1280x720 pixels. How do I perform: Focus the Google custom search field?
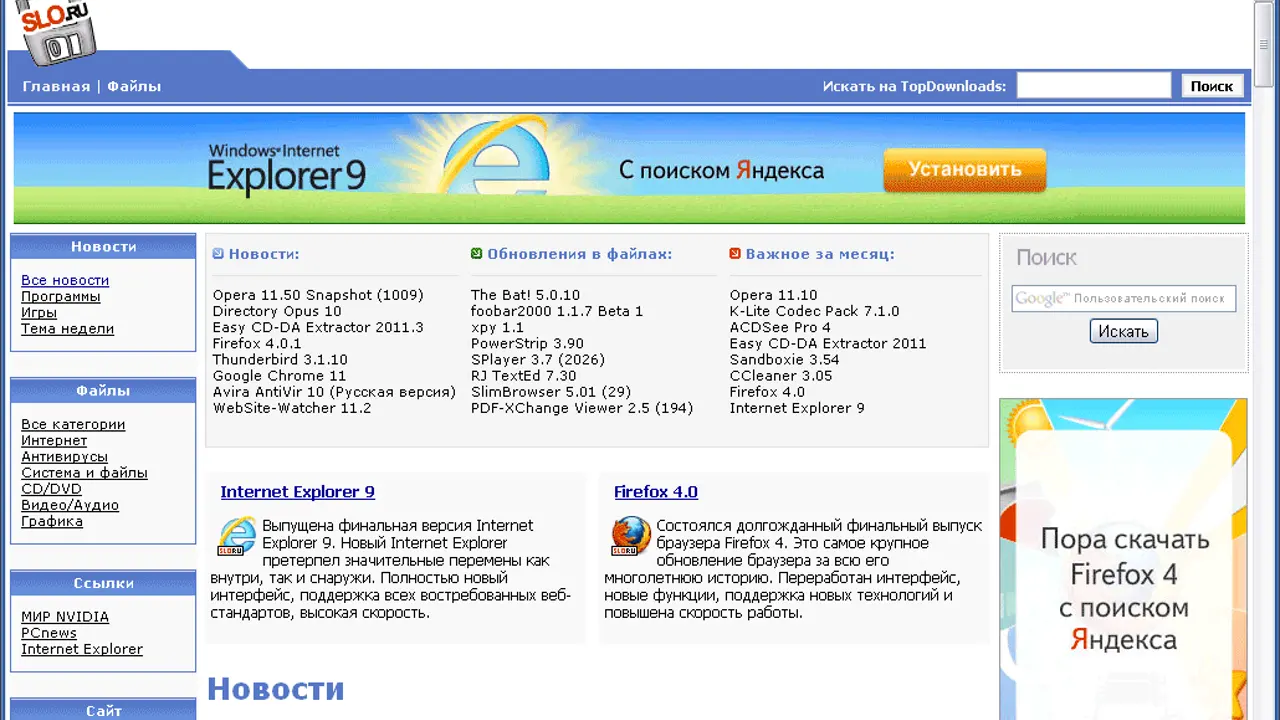pyautogui.click(x=1123, y=298)
